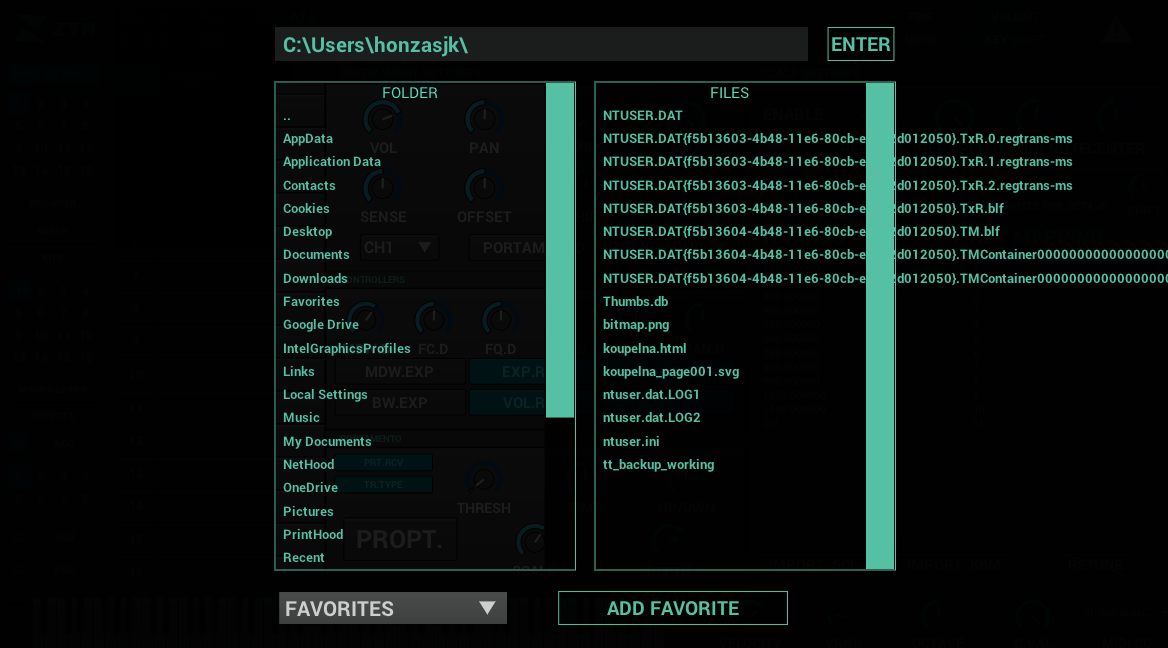
Task: Switch to the MIXER view
Action: [x=52, y=231]
